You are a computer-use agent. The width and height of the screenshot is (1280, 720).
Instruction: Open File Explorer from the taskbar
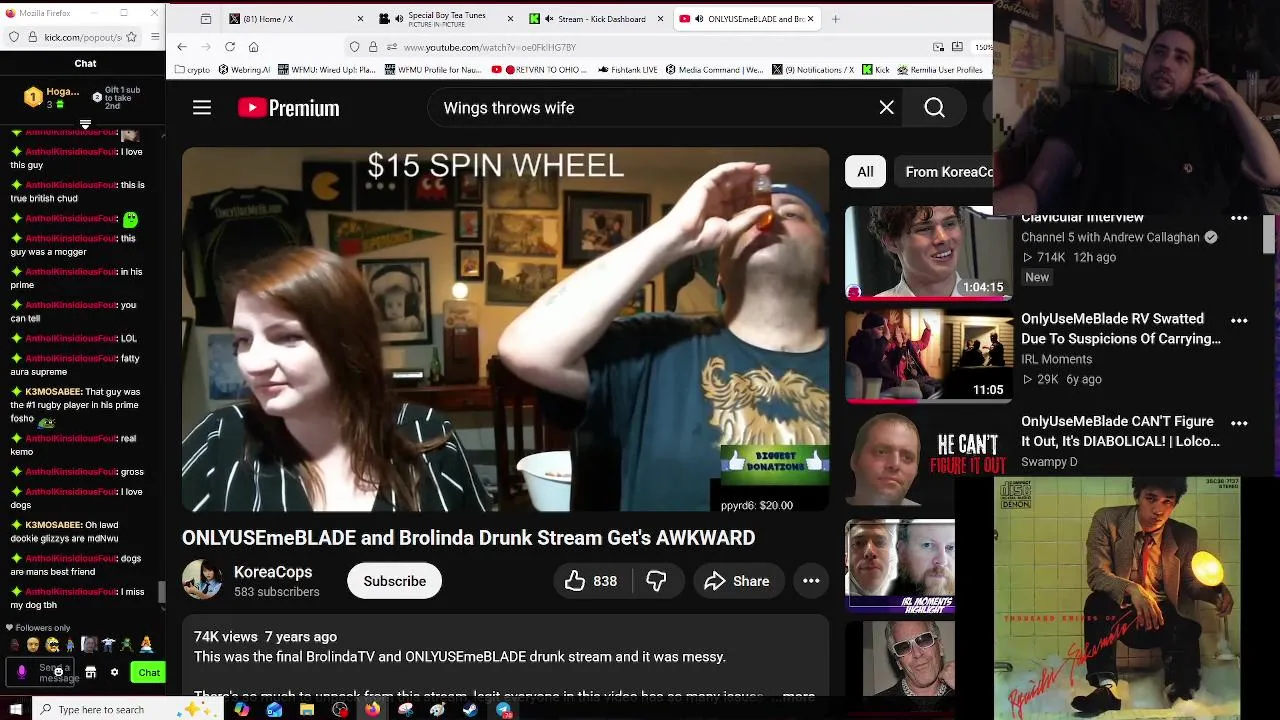307,710
